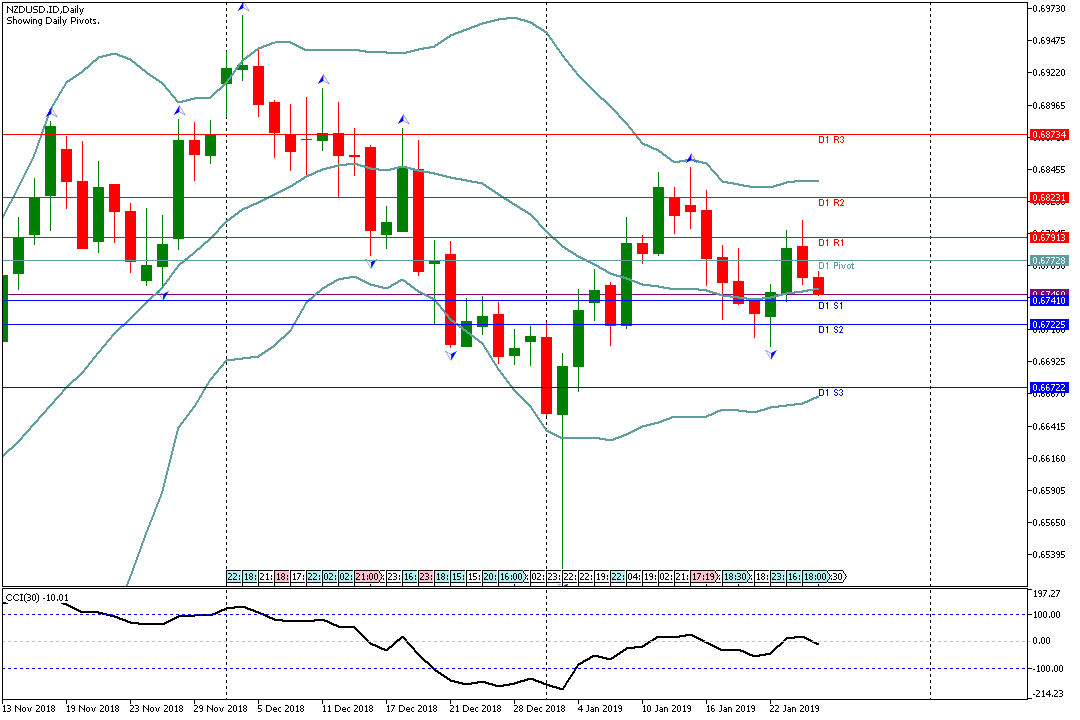
Task: Select the D1 S1 support label
Action: tap(830, 306)
